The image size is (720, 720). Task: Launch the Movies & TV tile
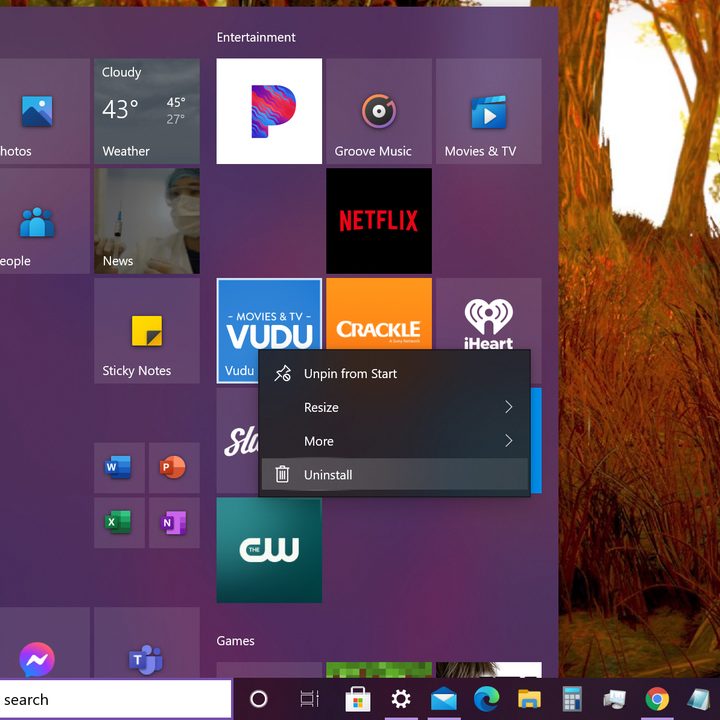(489, 111)
